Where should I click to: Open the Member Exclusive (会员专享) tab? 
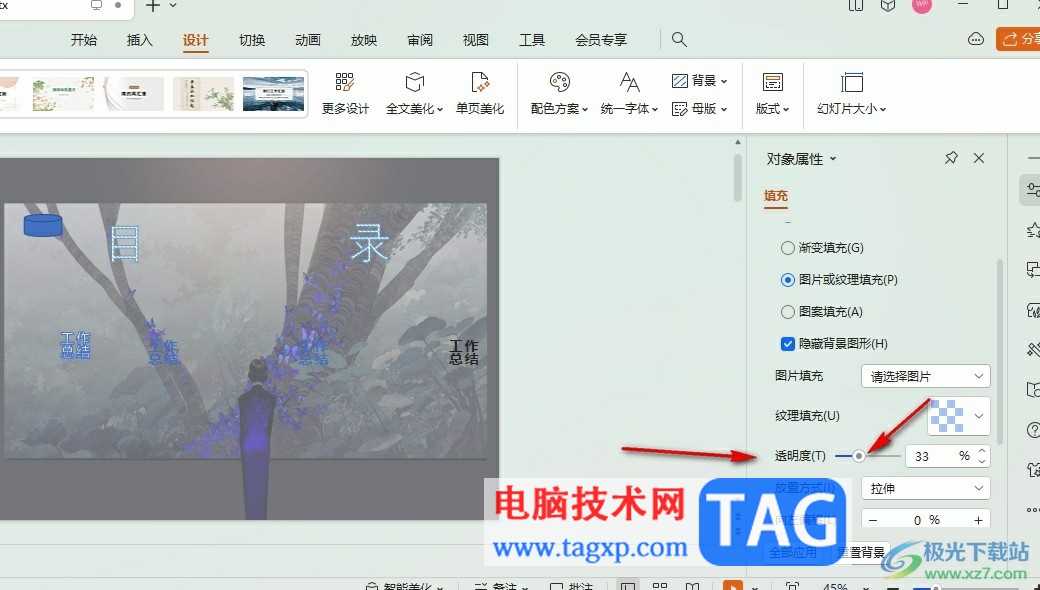[x=601, y=40]
